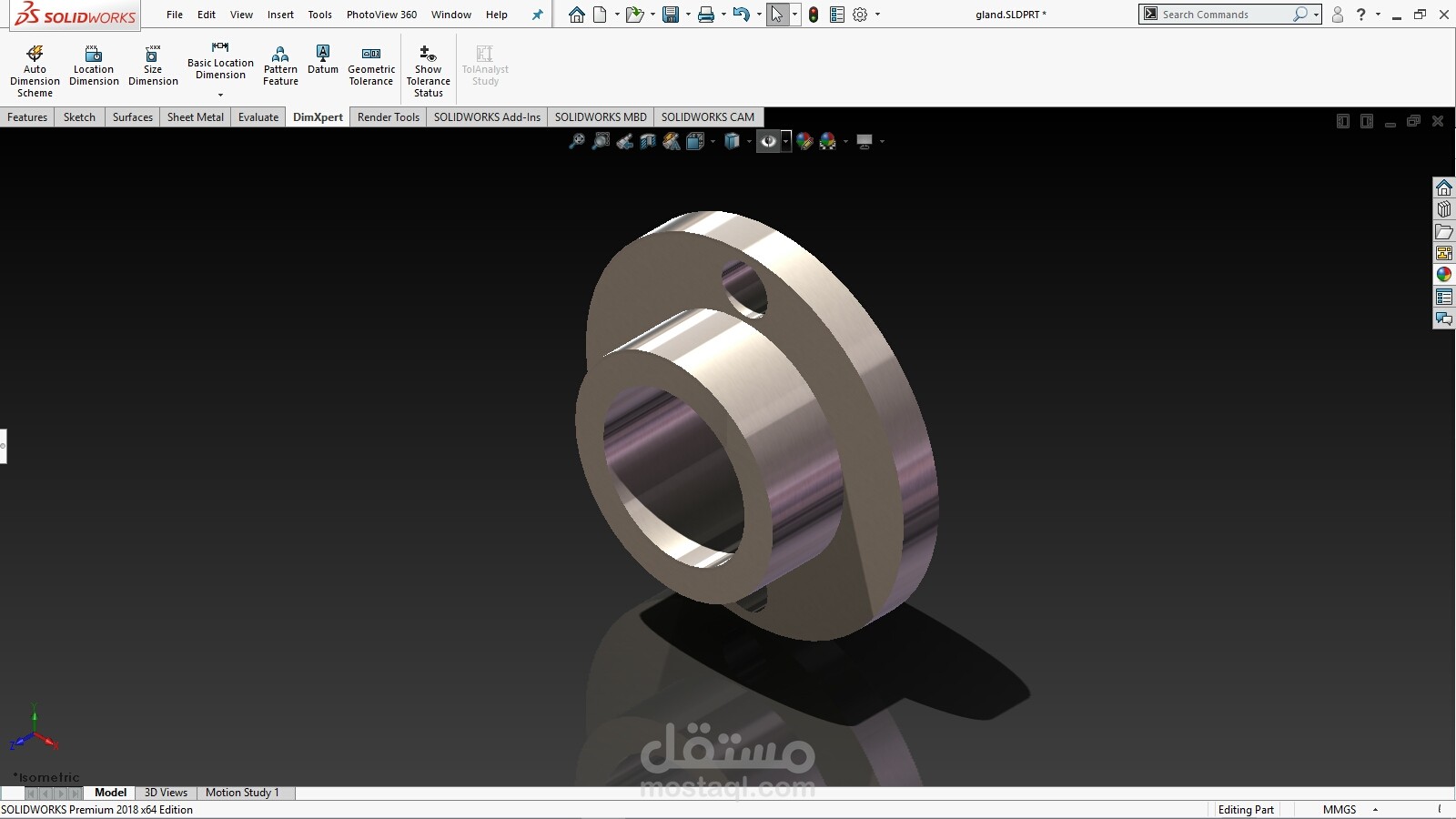1456x819 pixels.
Task: Open the Geometric Tolerance tool
Action: tap(371, 66)
